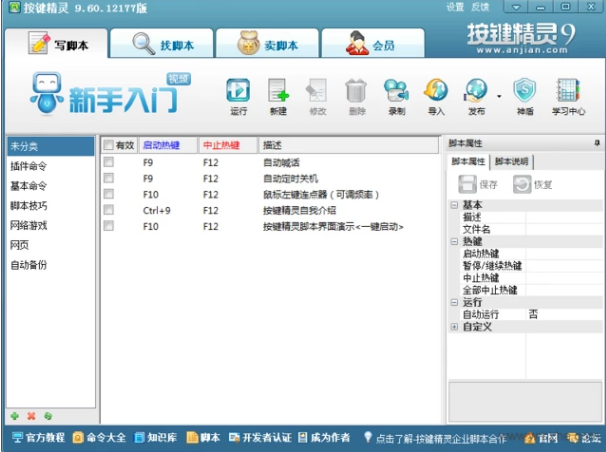This screenshot has width=606, height=452.
Task: Select the 脚本技巧 category
Action: tap(50, 206)
